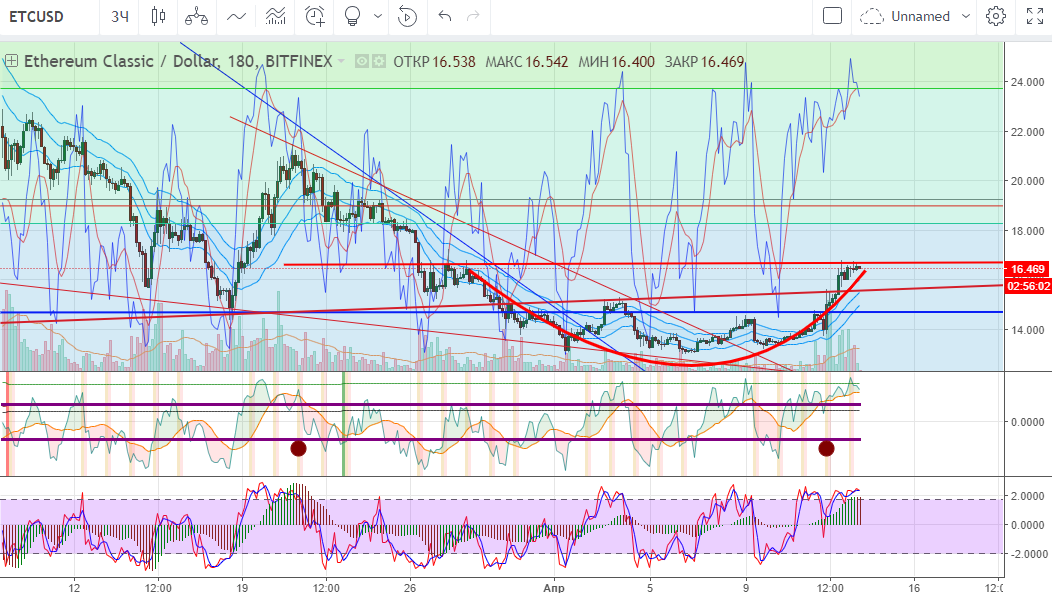1052x593 pixels.
Task: Create a new alert with clock icon
Action: pyautogui.click(x=315, y=16)
